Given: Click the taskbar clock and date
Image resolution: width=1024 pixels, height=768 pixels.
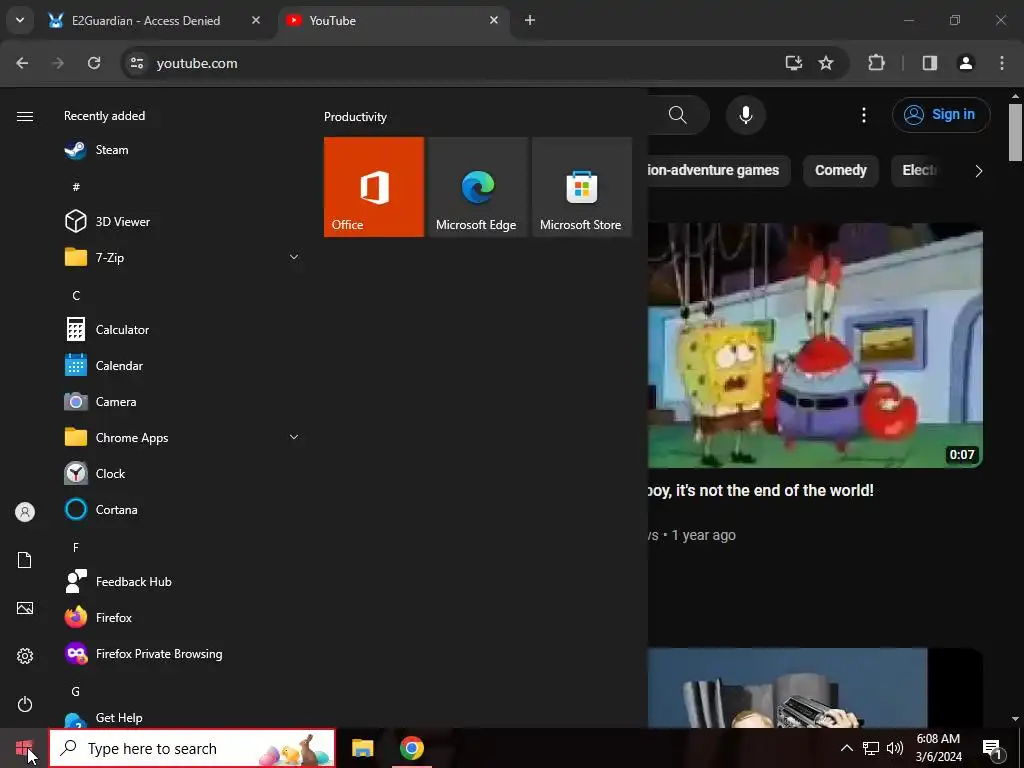Looking at the screenshot, I should [938, 748].
